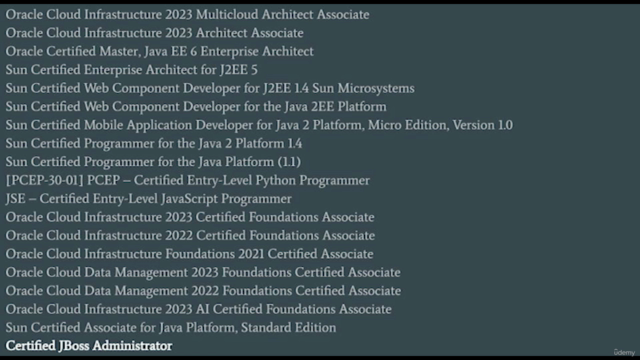The width and height of the screenshot is (640, 360).
Task: Click 'Sun Certified Associate for Java Platform, Standard Edition'
Action: [171, 327]
